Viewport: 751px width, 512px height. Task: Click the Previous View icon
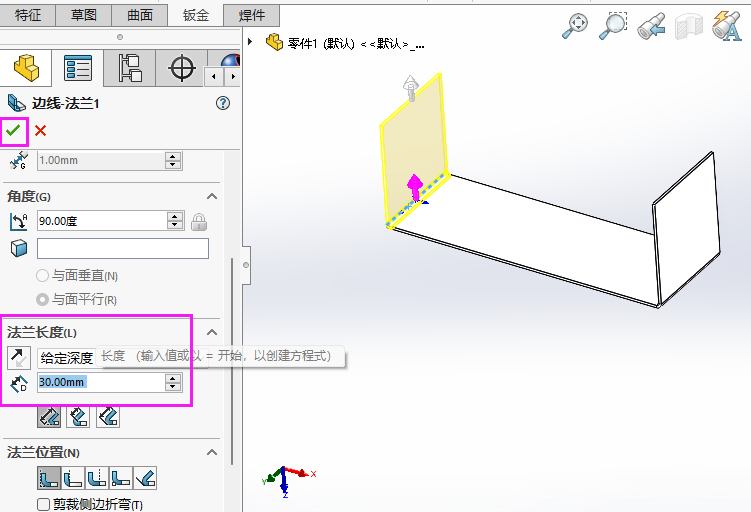pos(651,25)
